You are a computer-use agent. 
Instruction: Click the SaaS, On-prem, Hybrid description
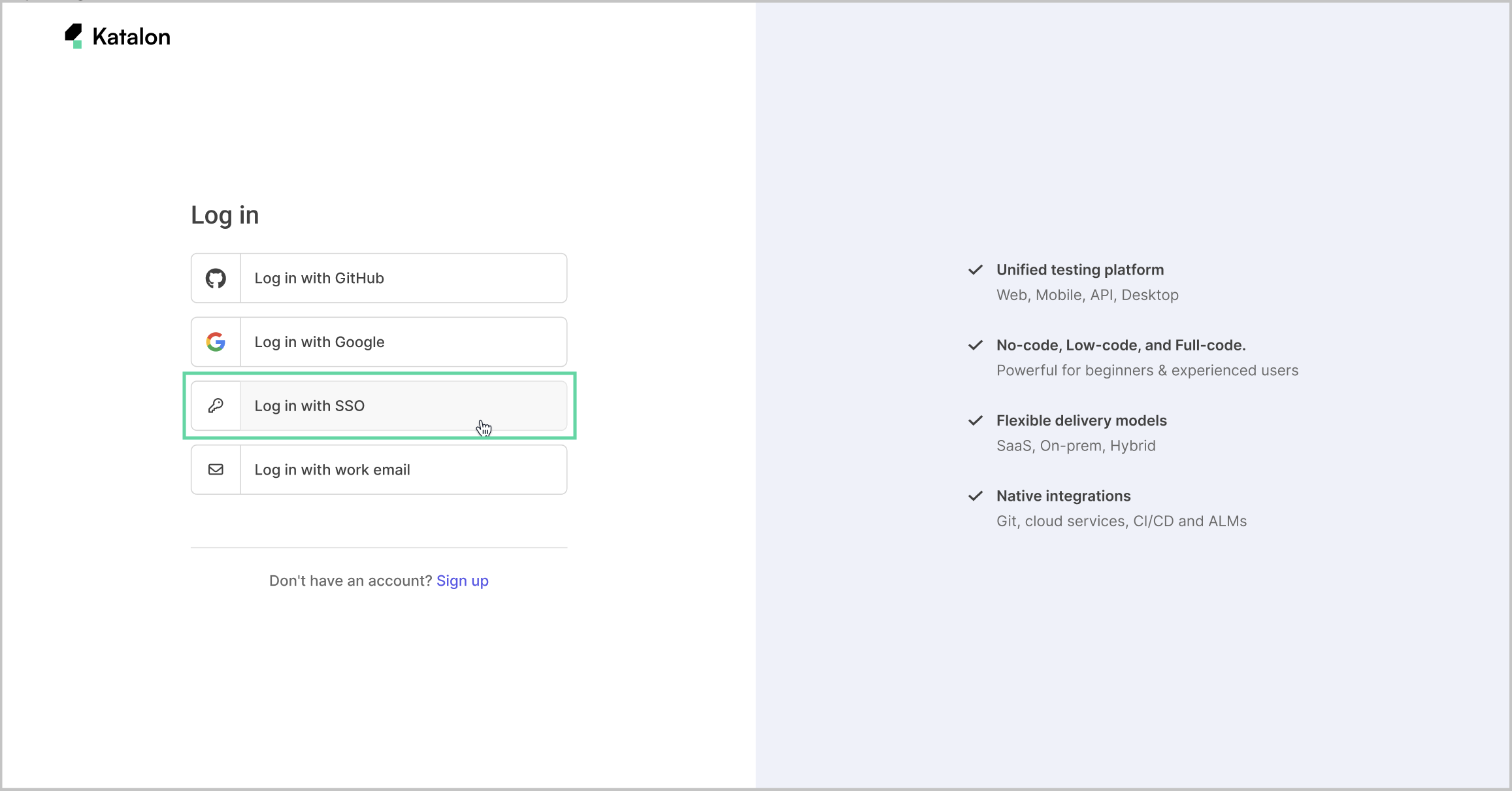[1076, 445]
